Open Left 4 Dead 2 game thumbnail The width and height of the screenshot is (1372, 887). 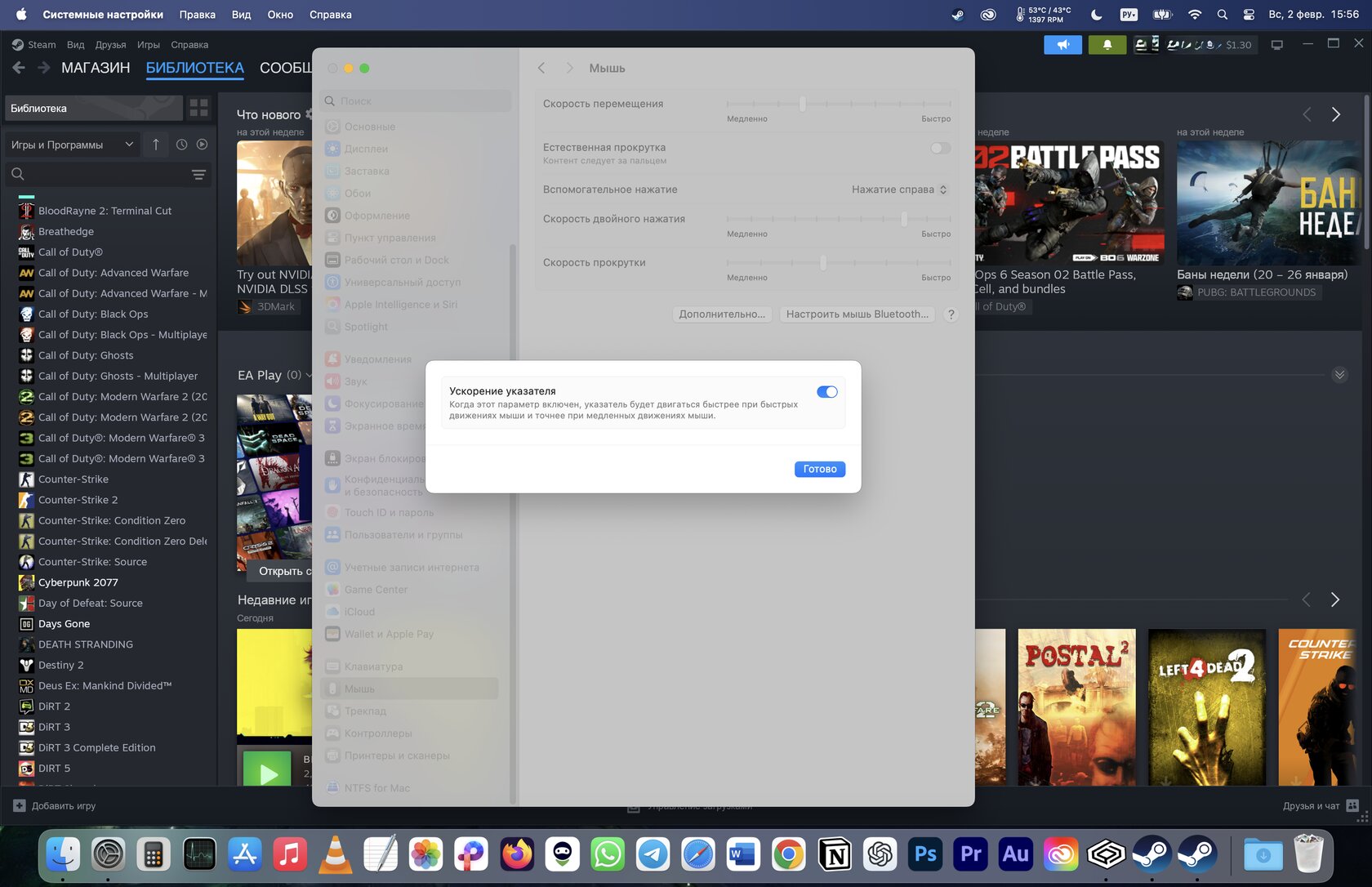1207,707
